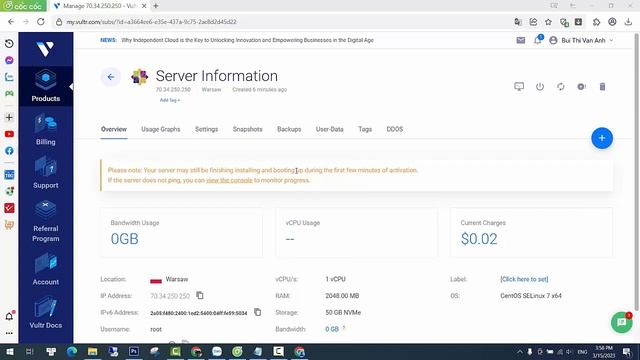Open the Account sidebar section
640x360 pixels.
[x=45, y=269]
